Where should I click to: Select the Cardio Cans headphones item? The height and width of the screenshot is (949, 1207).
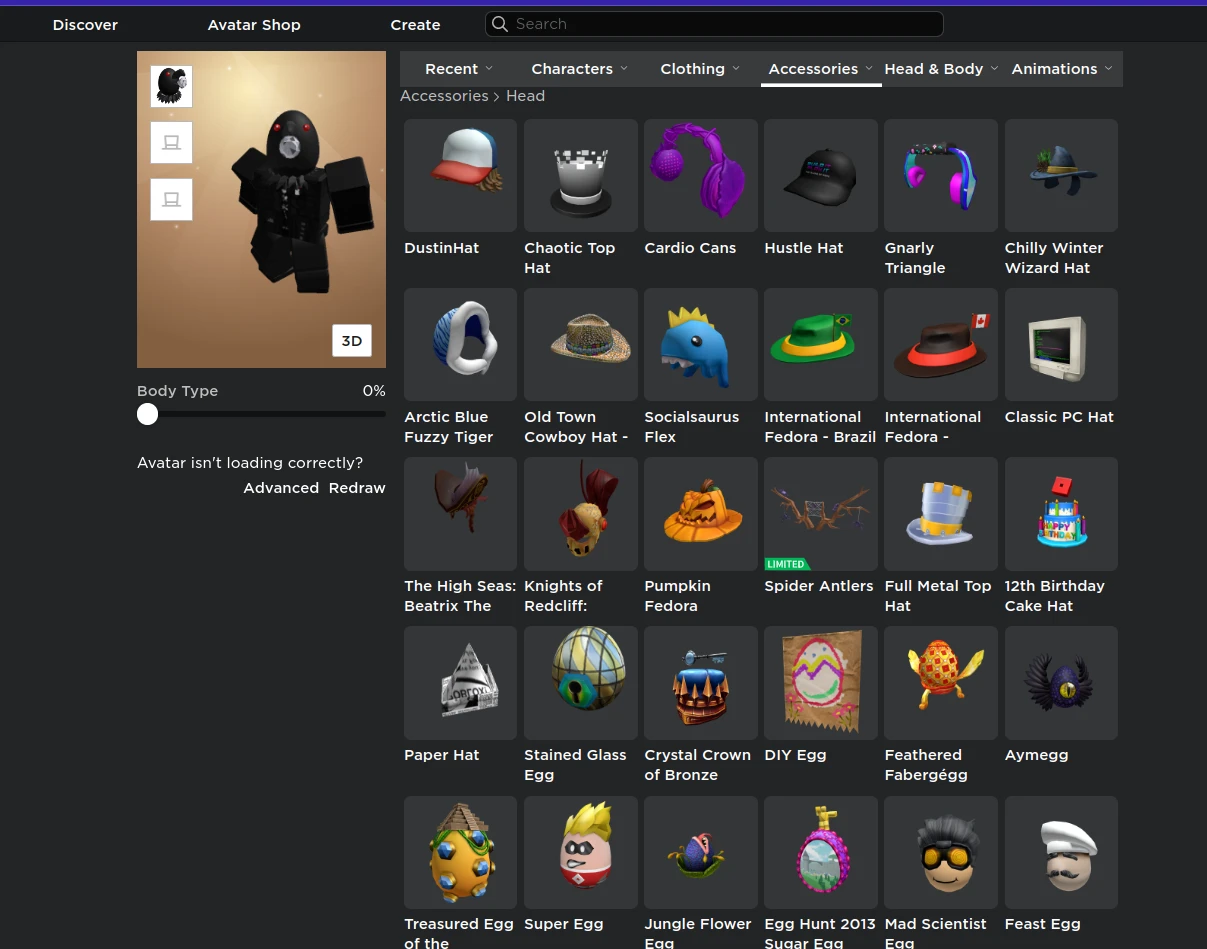(x=700, y=175)
